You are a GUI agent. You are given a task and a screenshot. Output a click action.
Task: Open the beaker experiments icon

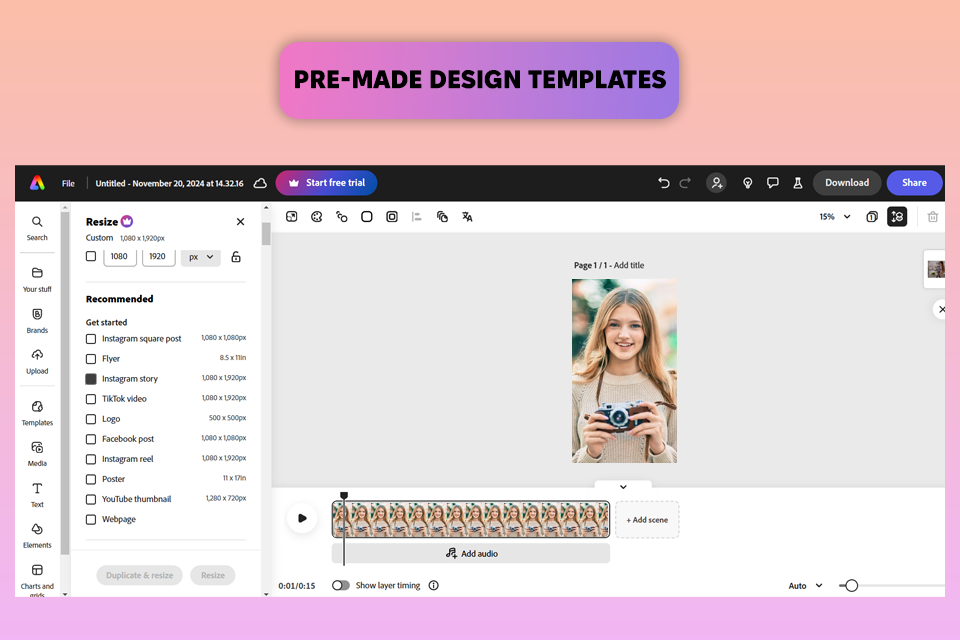pos(798,183)
